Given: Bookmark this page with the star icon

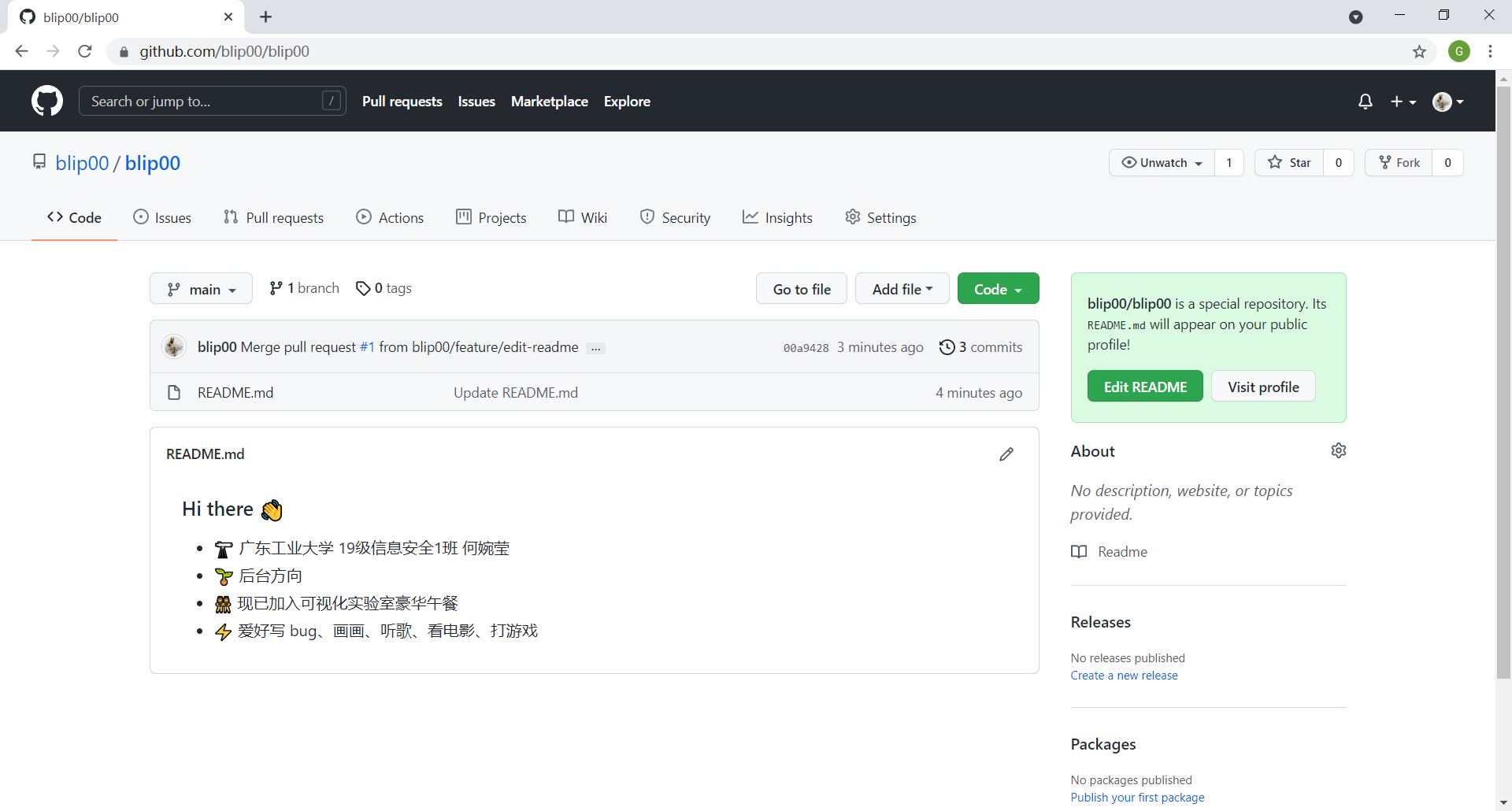Looking at the screenshot, I should pyautogui.click(x=1419, y=52).
